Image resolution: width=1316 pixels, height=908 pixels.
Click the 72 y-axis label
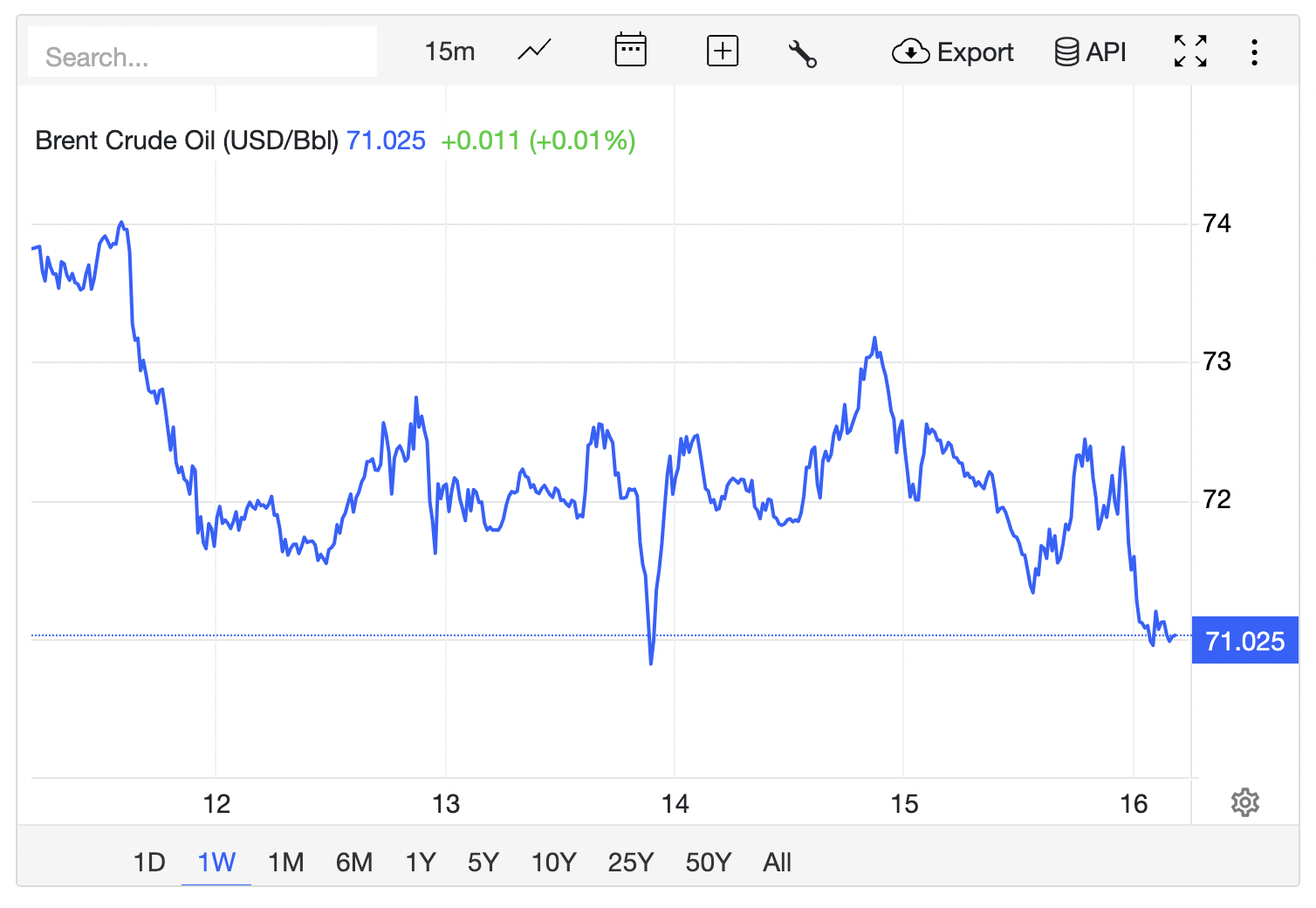pos(1217,499)
